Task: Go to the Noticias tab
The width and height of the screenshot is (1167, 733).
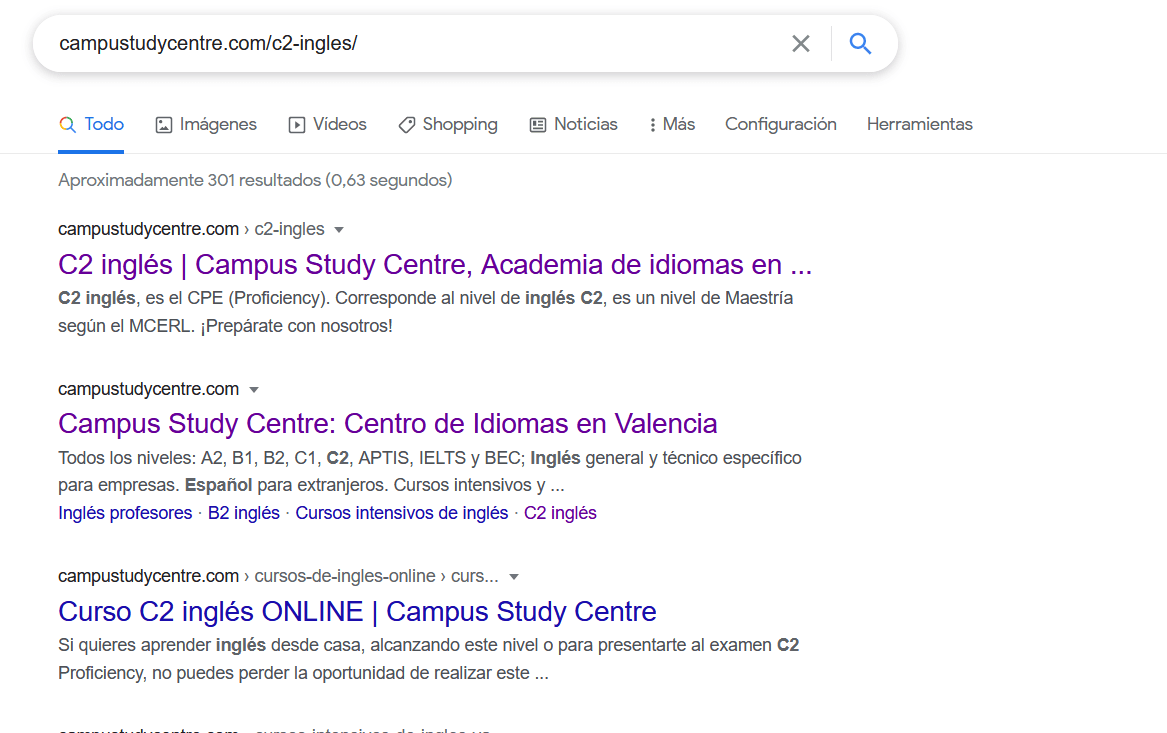Action: (x=574, y=124)
